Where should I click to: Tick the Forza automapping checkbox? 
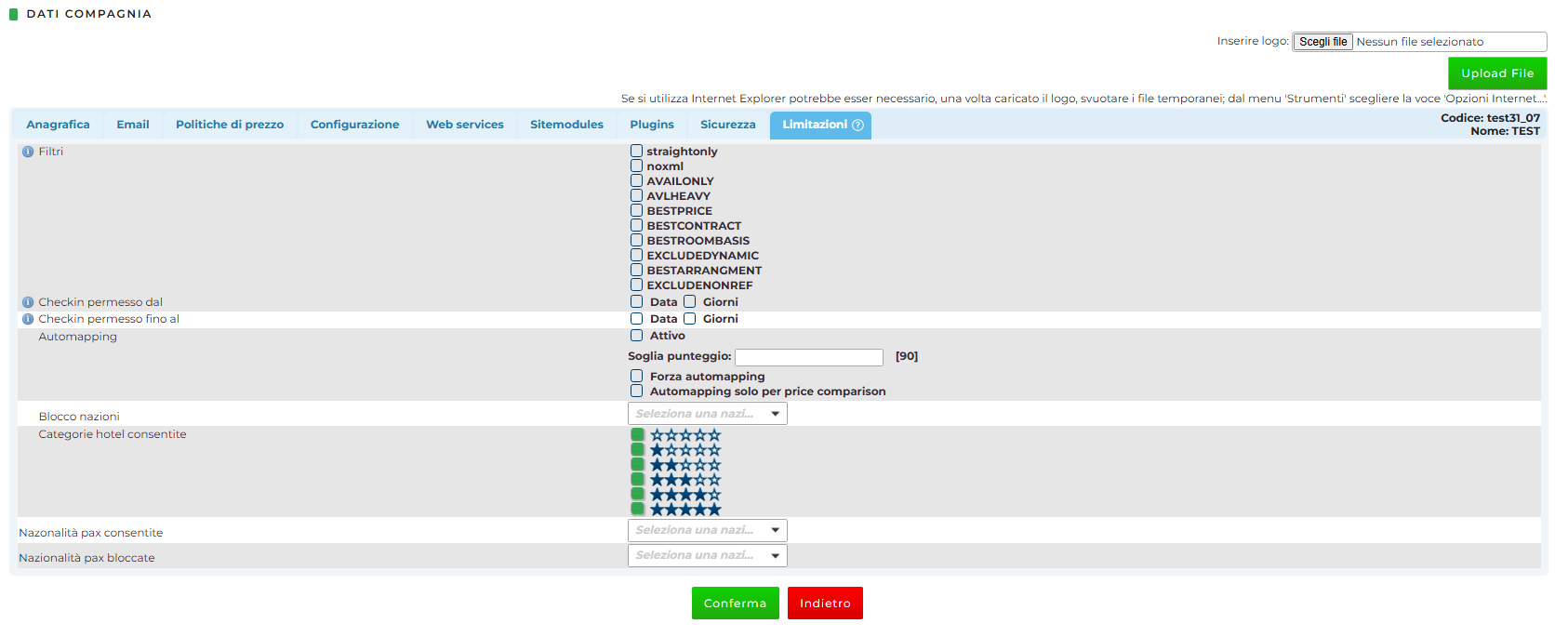coord(637,377)
